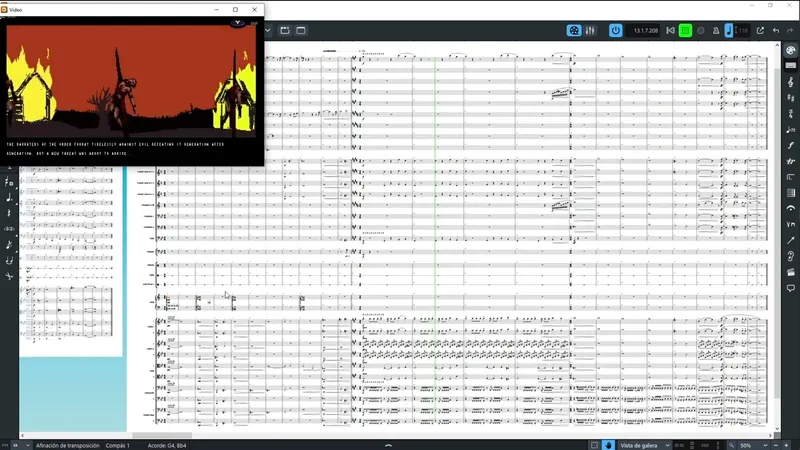Image resolution: width=800 pixels, height=450 pixels.
Task: Open the Clefs panel in right sidebar
Action: (x=790, y=82)
